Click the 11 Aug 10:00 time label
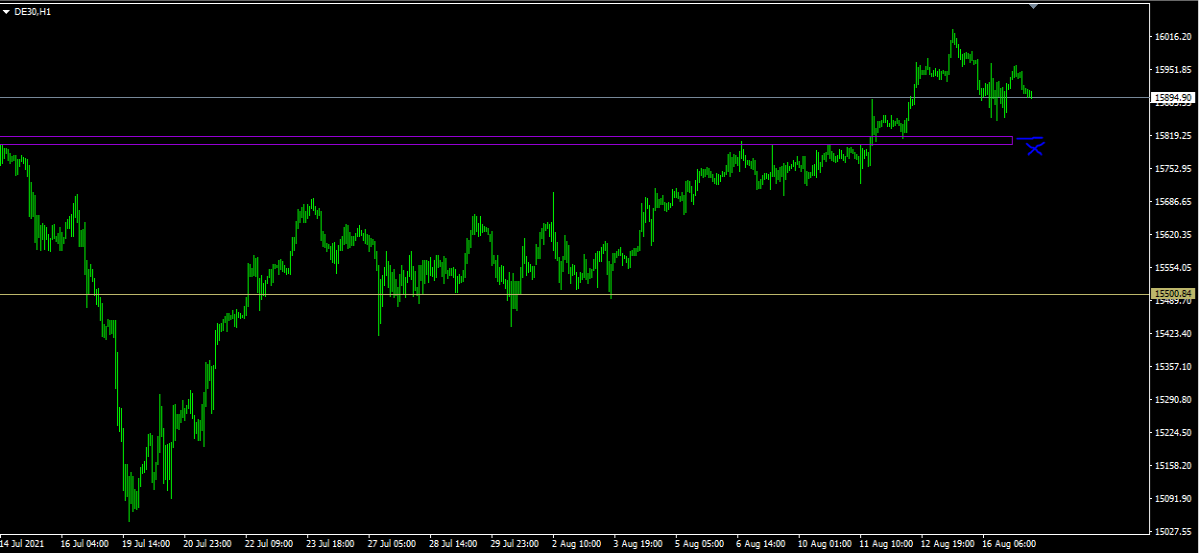This screenshot has height=553, width=1200. tap(887, 545)
